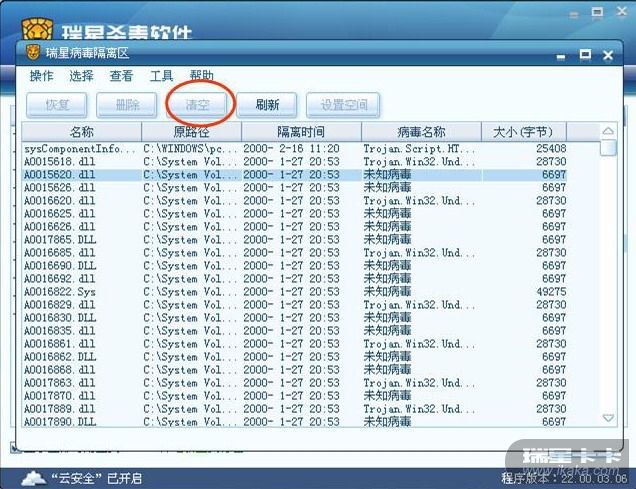Sort by 隔离时间 column header
The image size is (636, 489).
tap(301, 131)
